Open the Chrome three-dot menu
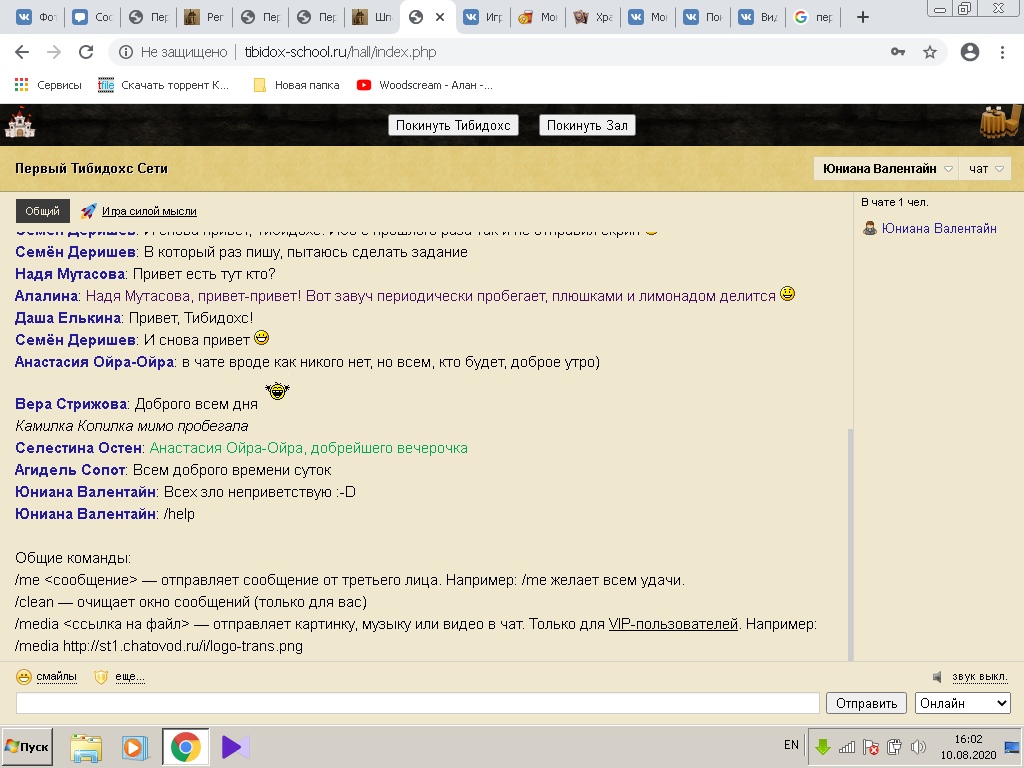The height and width of the screenshot is (768, 1024). pos(1002,52)
